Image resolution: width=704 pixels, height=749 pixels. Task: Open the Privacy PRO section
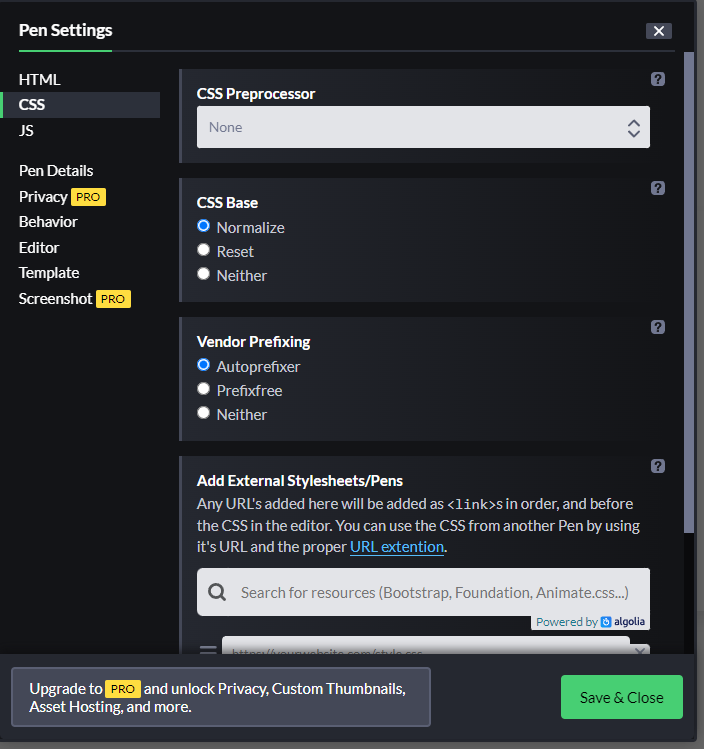point(62,197)
